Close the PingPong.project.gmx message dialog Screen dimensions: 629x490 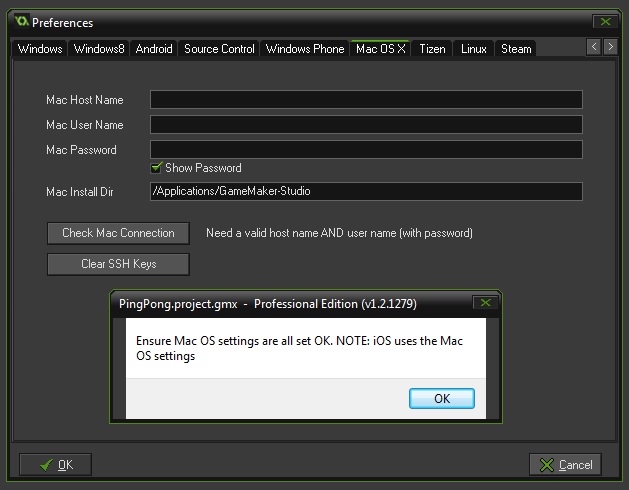(484, 302)
